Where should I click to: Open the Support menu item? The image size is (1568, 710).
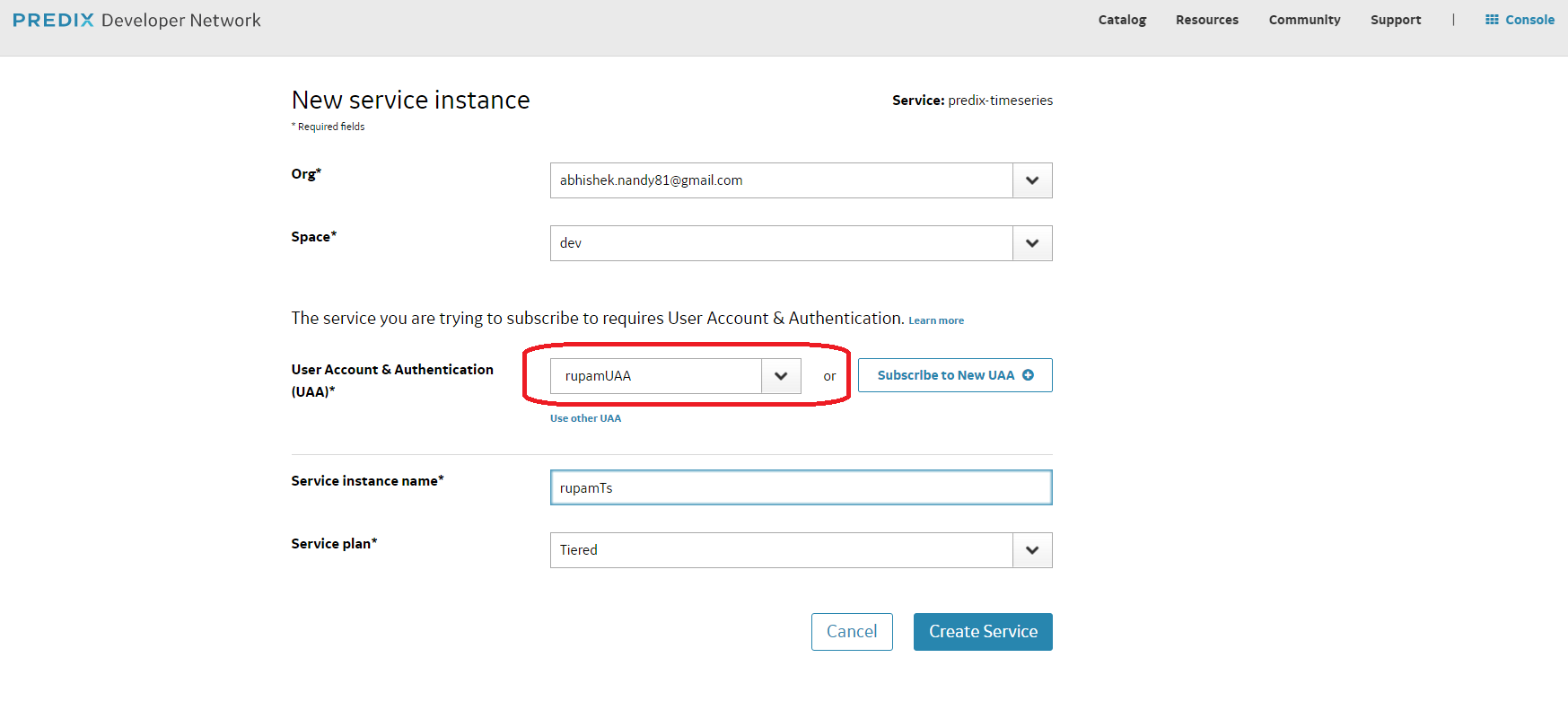click(x=1396, y=20)
